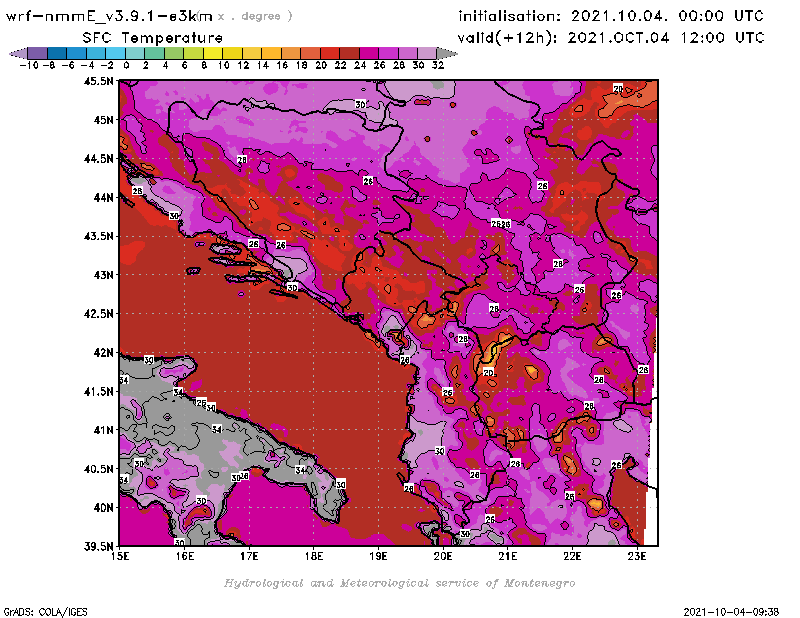Screen dimensions: 800x618
Task: Click the 19E longitude axis label
Action: (379, 556)
